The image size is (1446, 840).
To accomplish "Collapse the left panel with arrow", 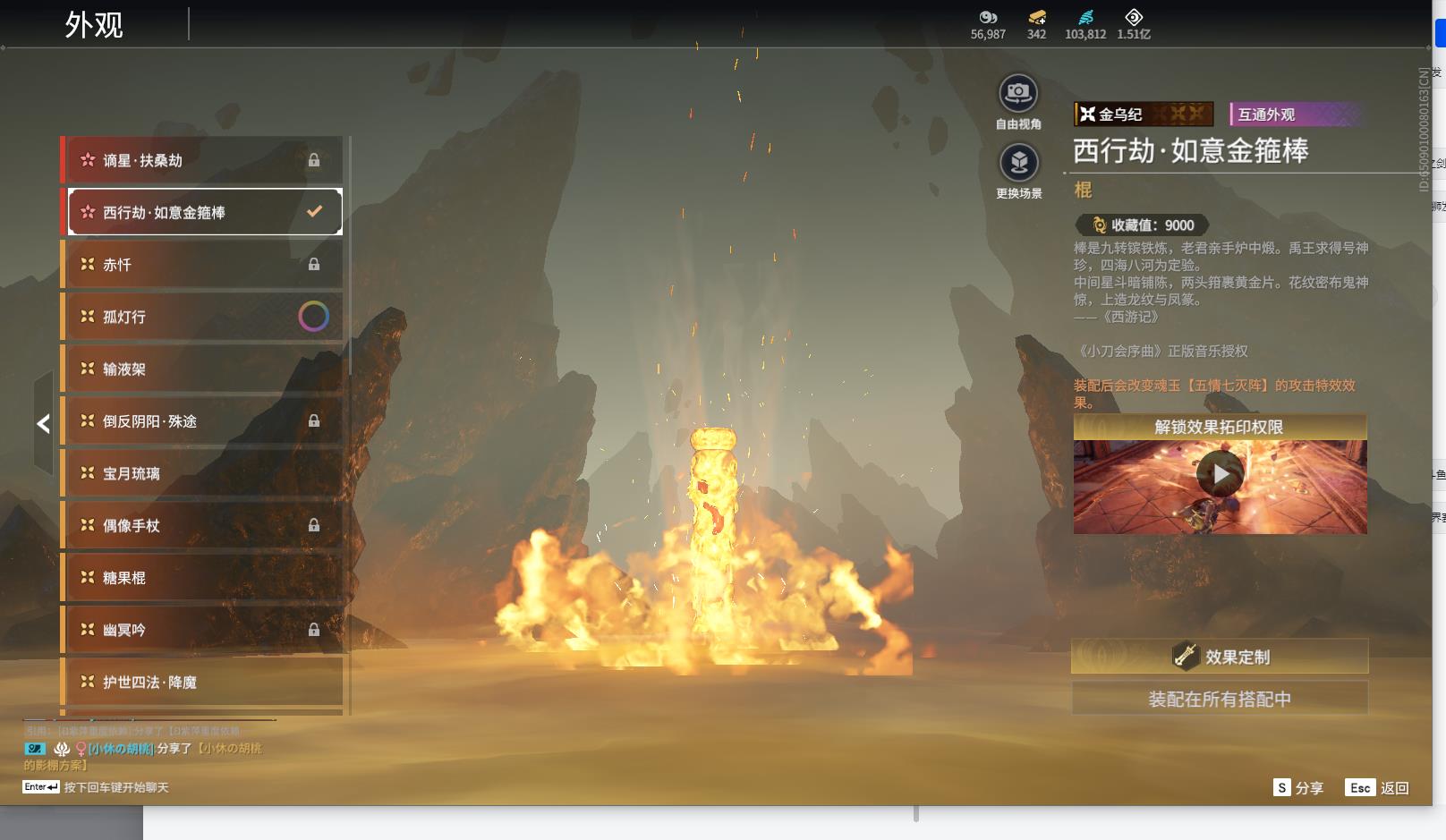I will [x=43, y=424].
